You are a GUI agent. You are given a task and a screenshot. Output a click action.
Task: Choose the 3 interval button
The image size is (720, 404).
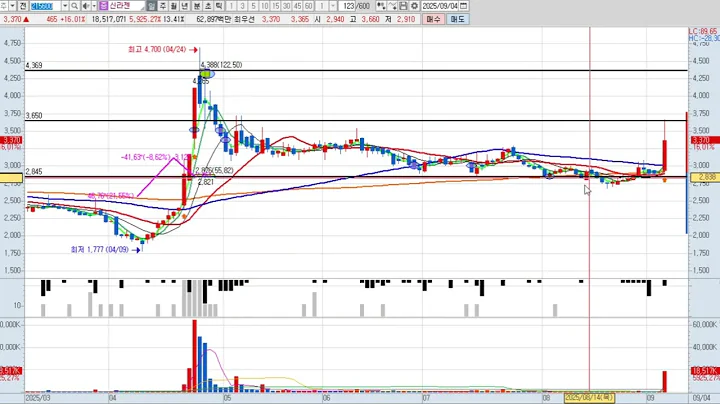[242, 6]
